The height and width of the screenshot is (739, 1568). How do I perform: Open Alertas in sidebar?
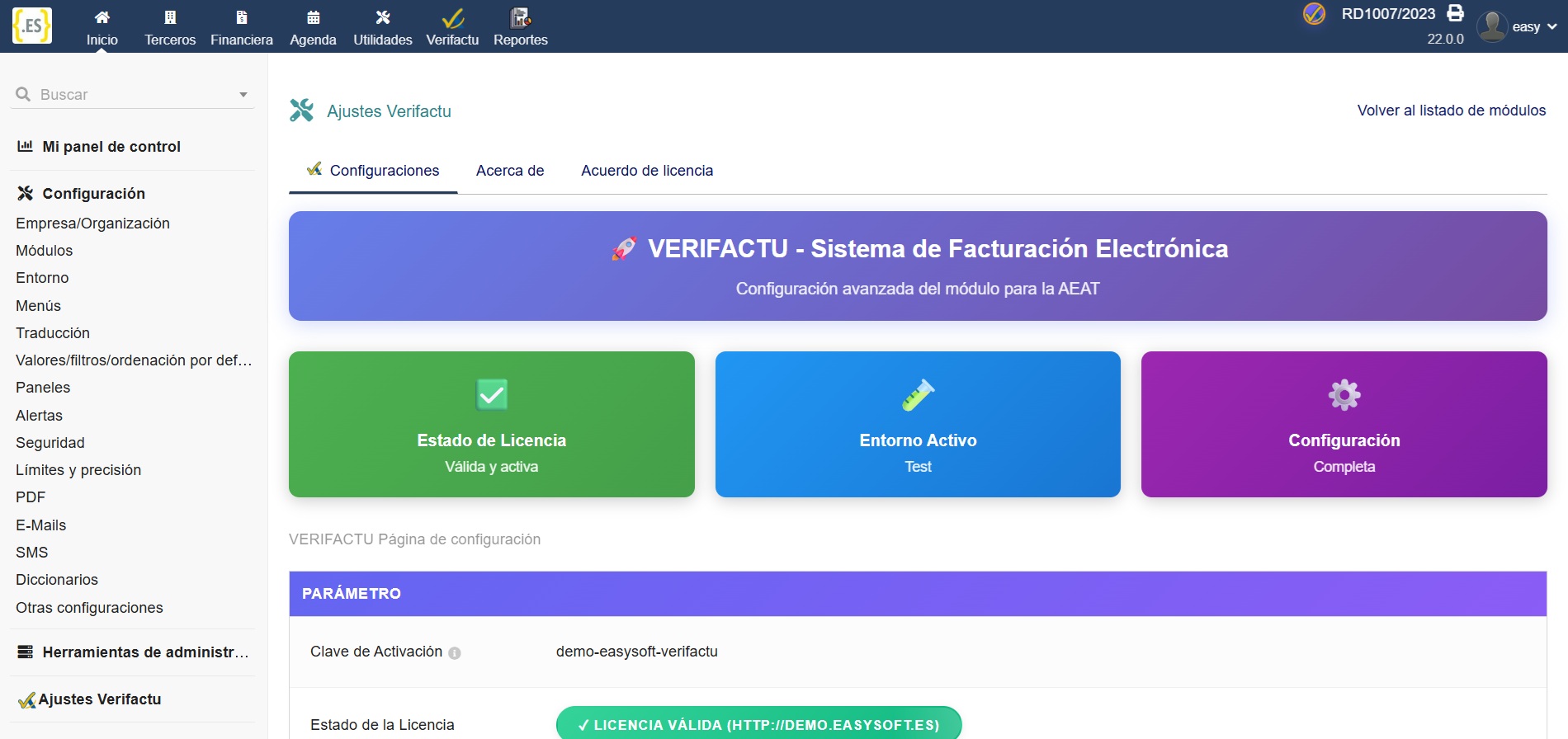(40, 416)
